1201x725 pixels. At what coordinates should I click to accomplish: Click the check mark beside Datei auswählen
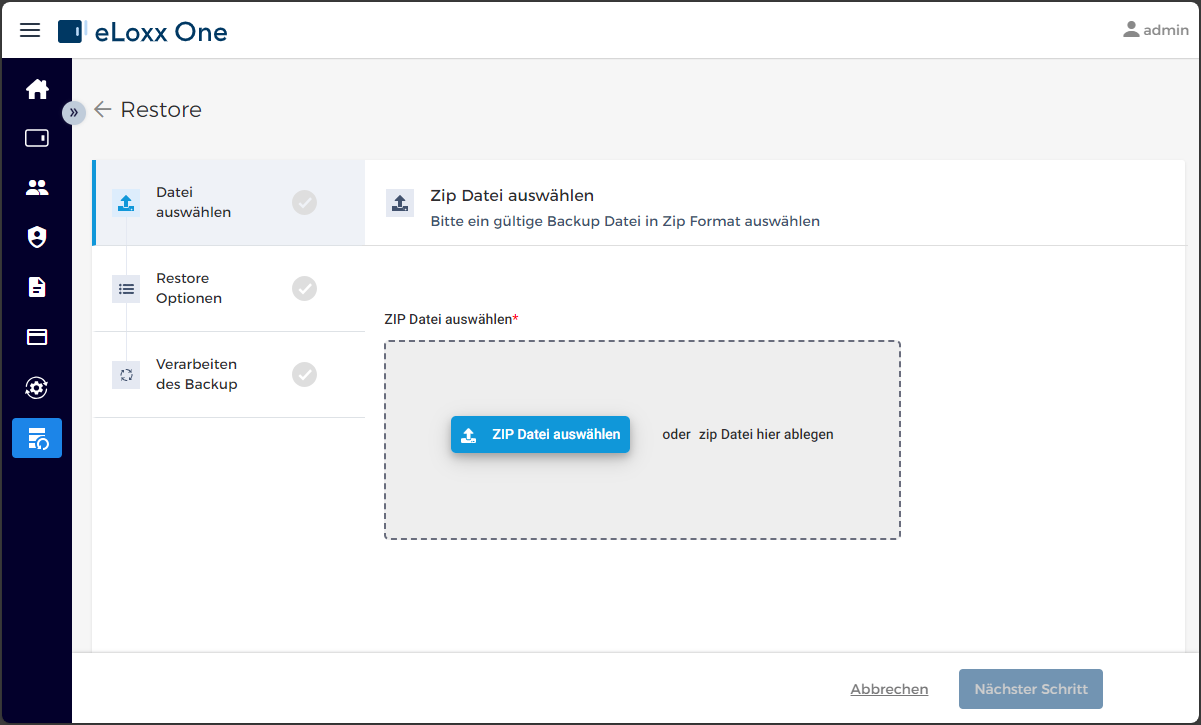tap(304, 202)
